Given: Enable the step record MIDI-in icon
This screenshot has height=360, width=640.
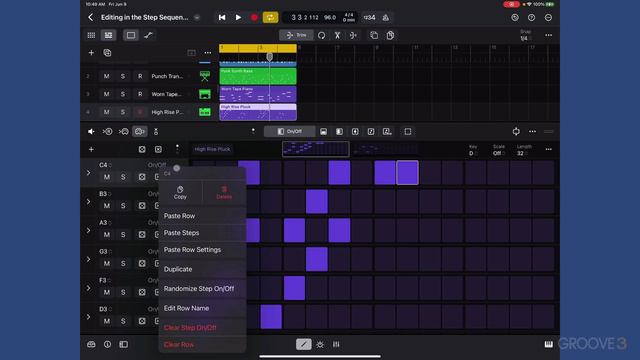Looking at the screenshot, I should [x=123, y=131].
